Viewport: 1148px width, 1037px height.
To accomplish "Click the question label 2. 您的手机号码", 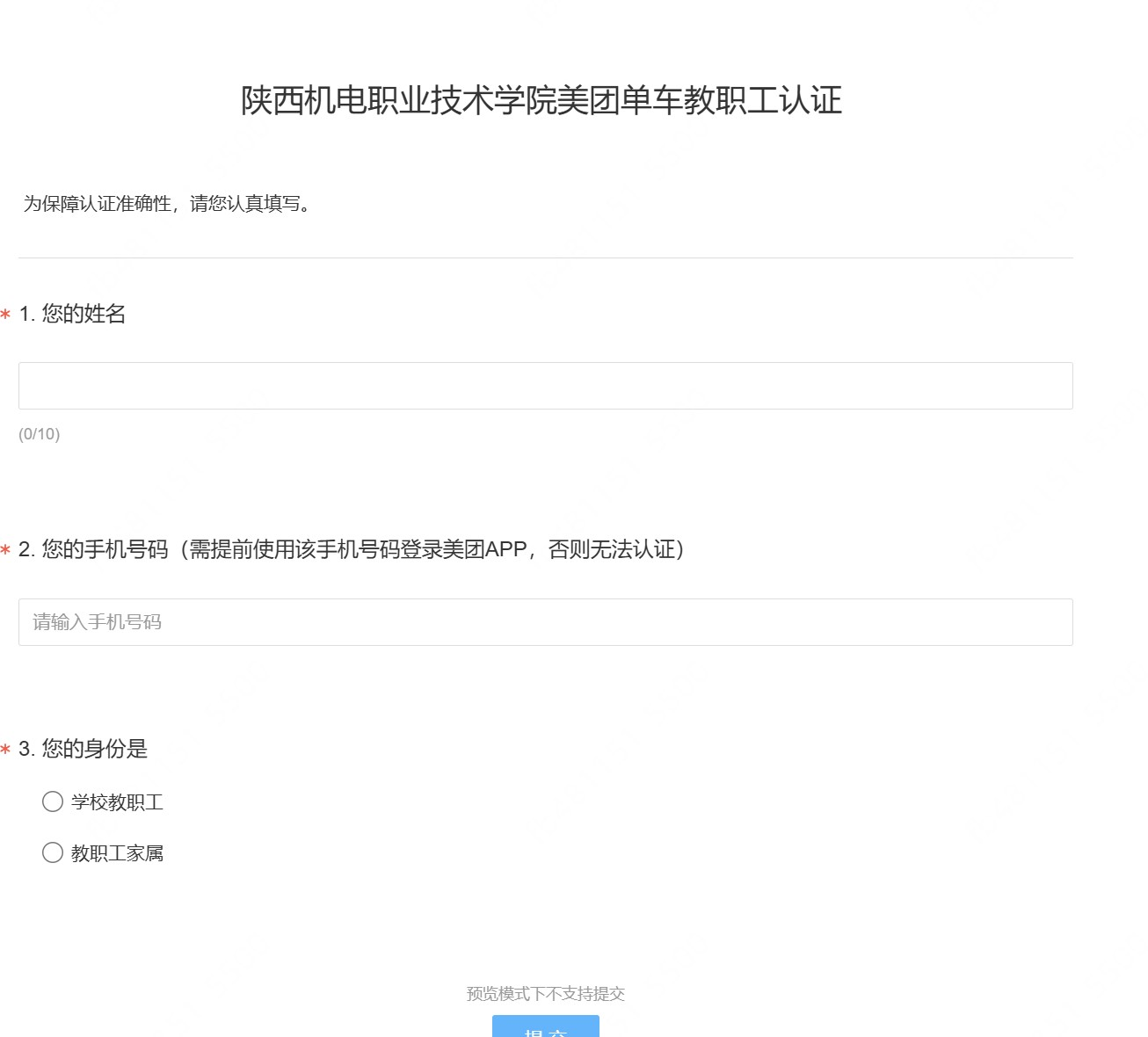I will [x=93, y=549].
